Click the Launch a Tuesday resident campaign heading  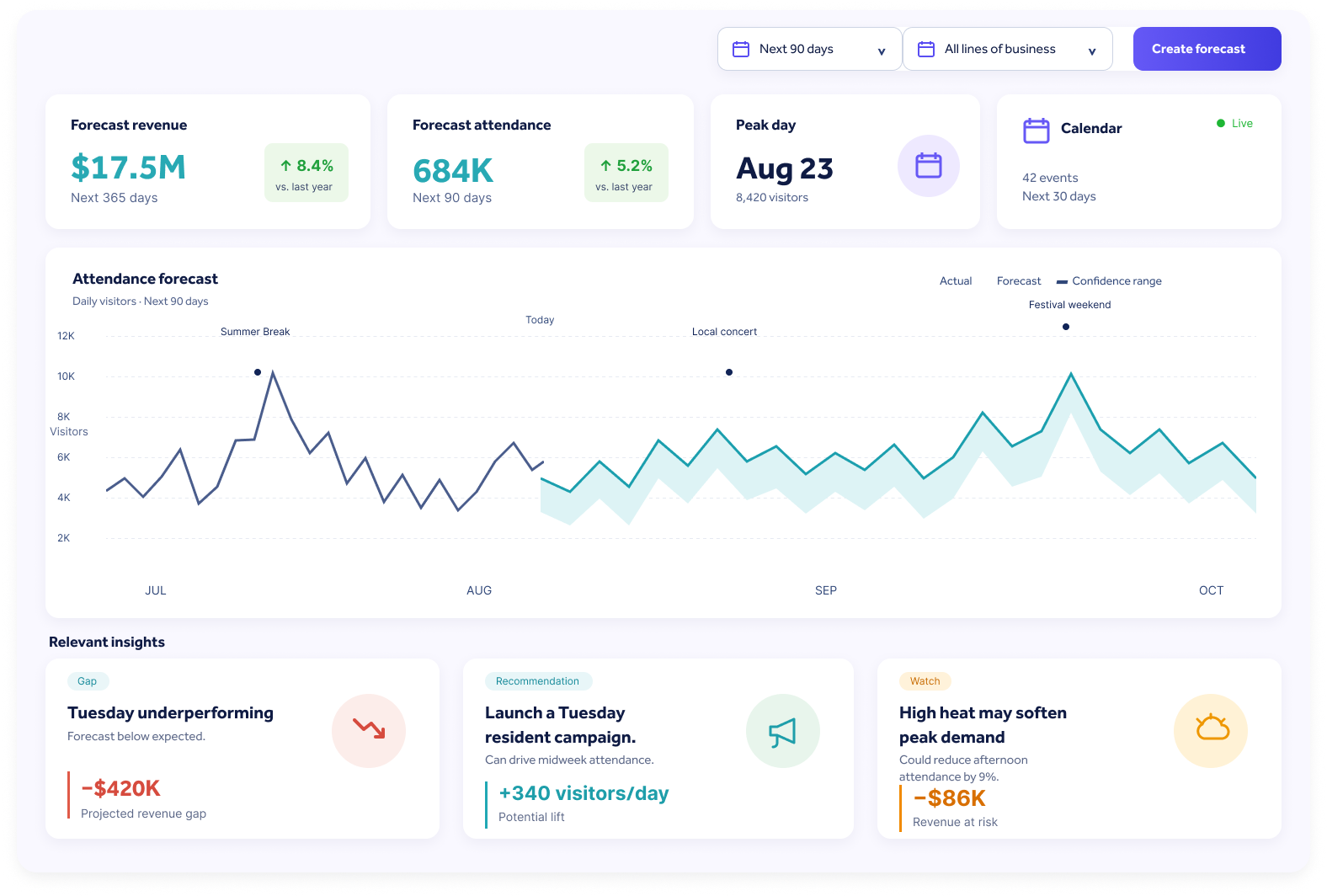561,725
